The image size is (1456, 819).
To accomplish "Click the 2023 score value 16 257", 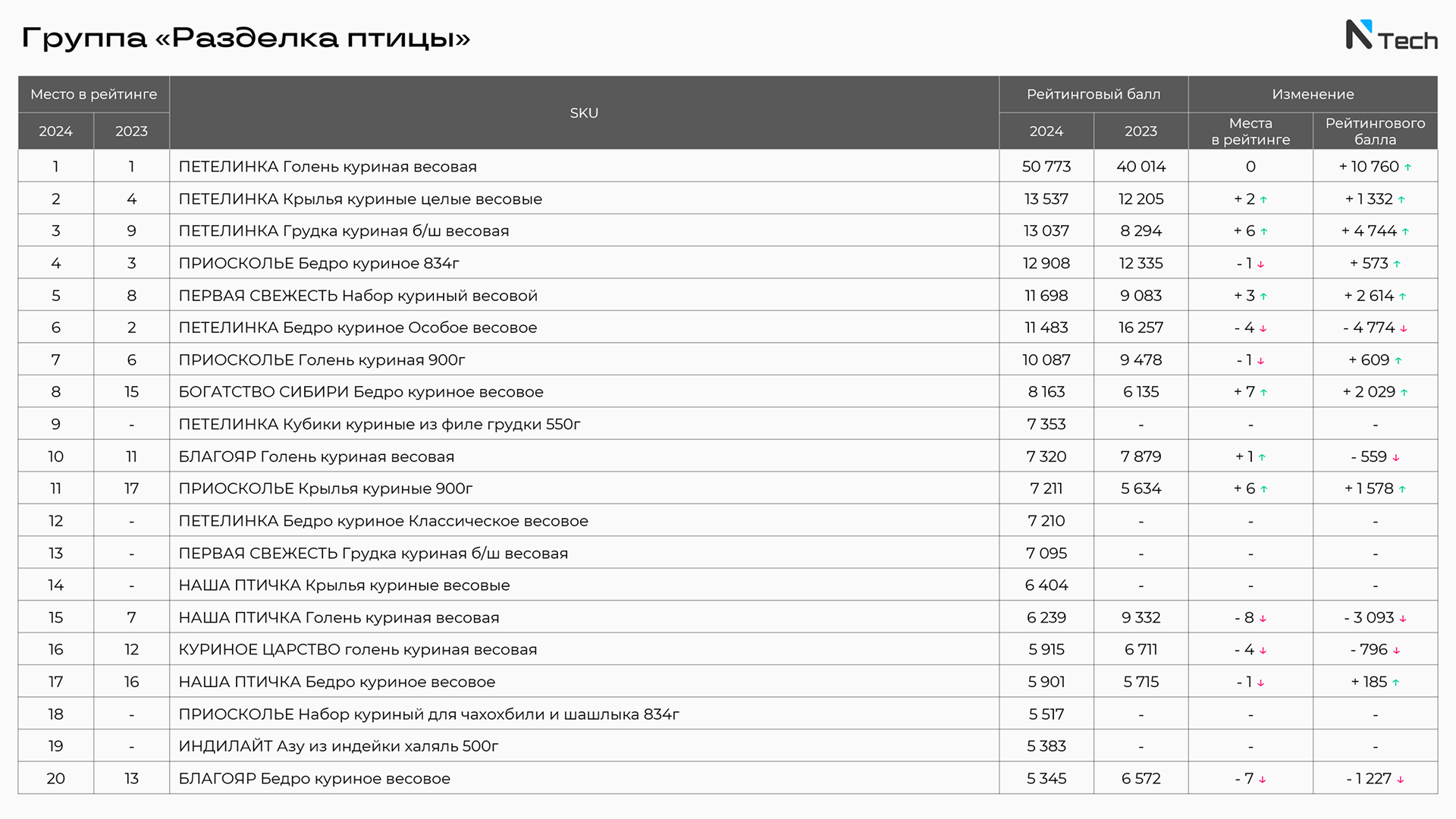I will click(1141, 328).
